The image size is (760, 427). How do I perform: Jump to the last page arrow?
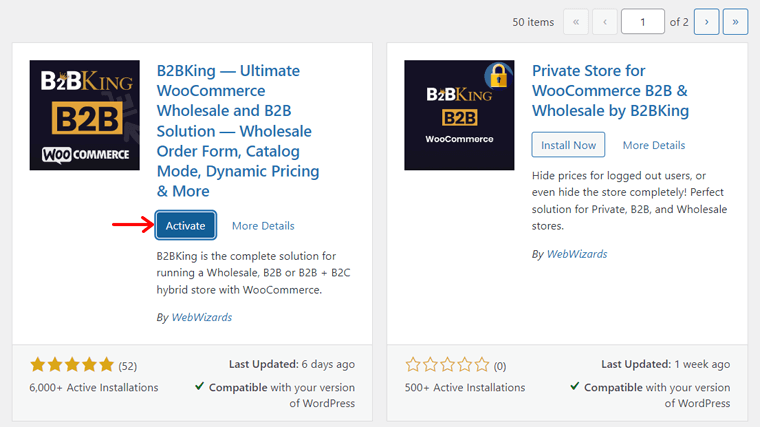tap(735, 21)
